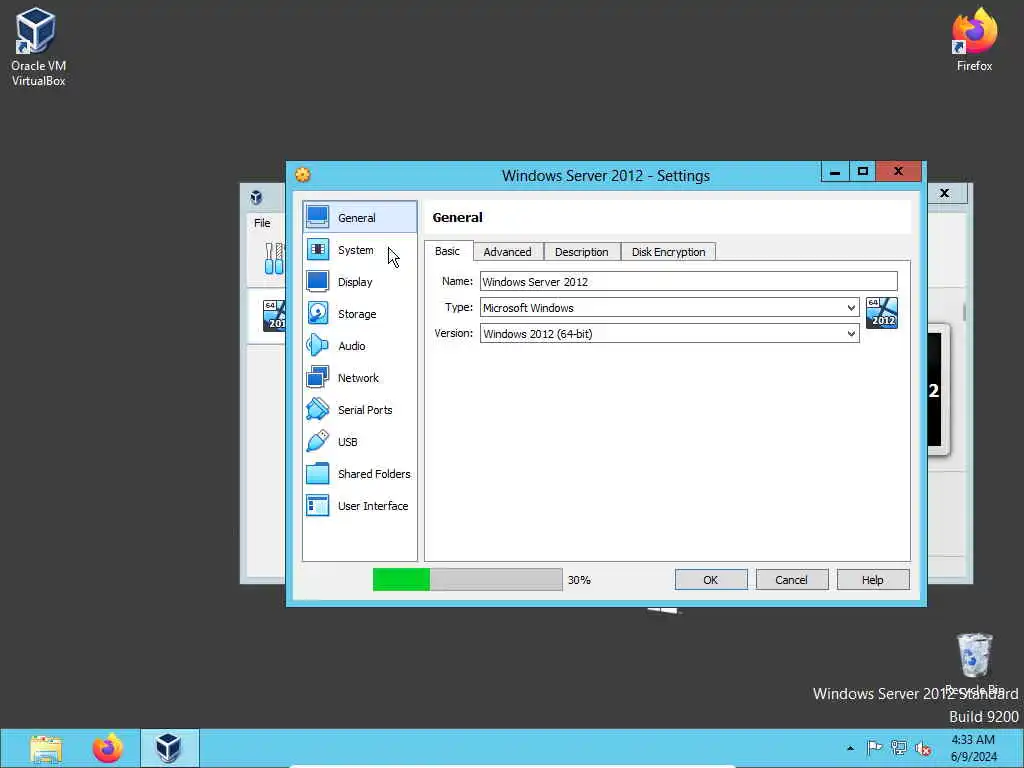Viewport: 1024px width, 768px height.
Task: Click the VirtualBox taskbar button
Action: (x=168, y=748)
